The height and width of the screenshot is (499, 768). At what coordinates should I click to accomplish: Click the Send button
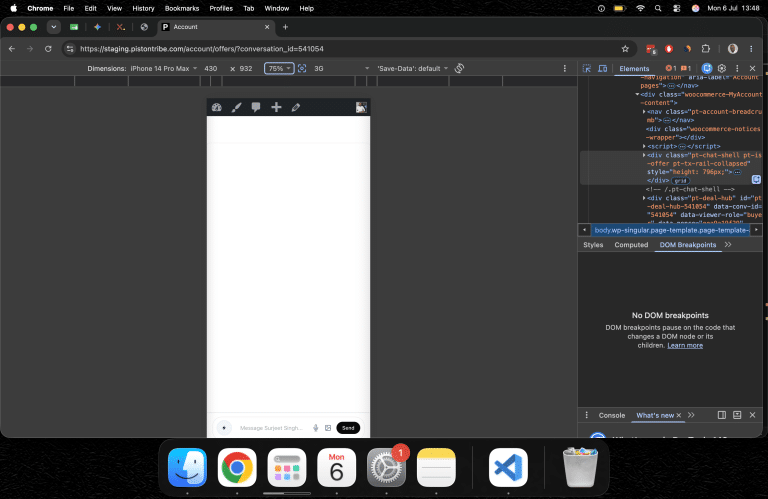348,428
